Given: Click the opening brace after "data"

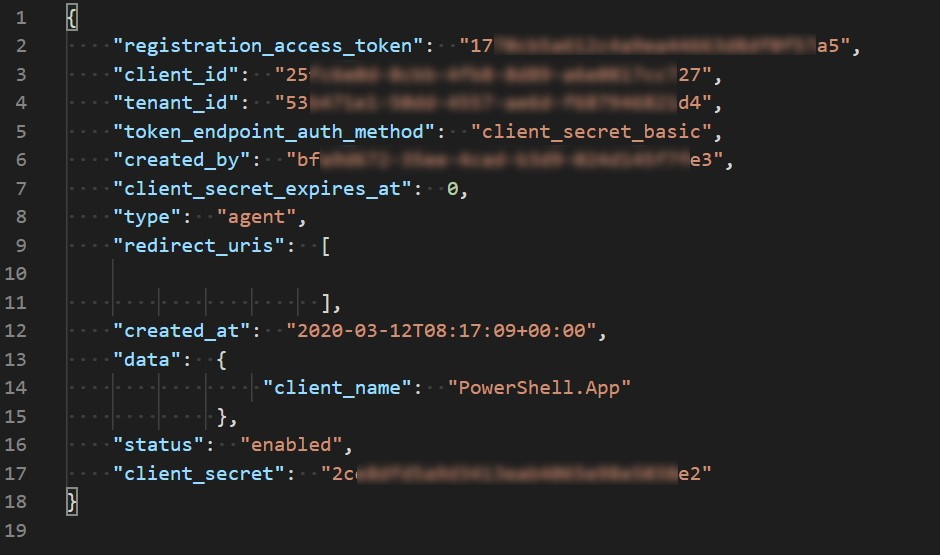Looking at the screenshot, I should tap(222, 360).
